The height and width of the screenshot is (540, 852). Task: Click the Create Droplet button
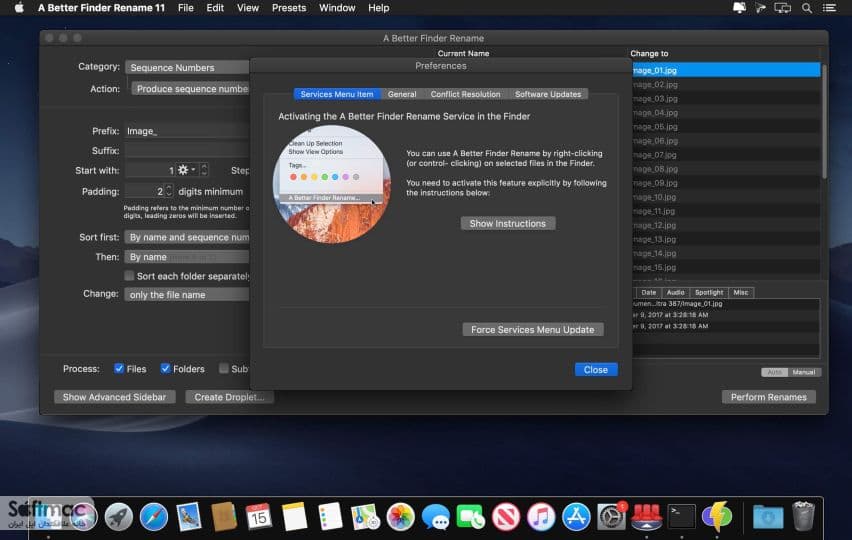[x=229, y=397]
